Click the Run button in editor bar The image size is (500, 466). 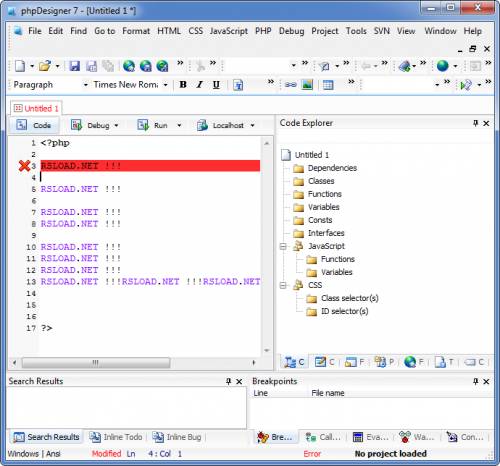tap(152, 126)
